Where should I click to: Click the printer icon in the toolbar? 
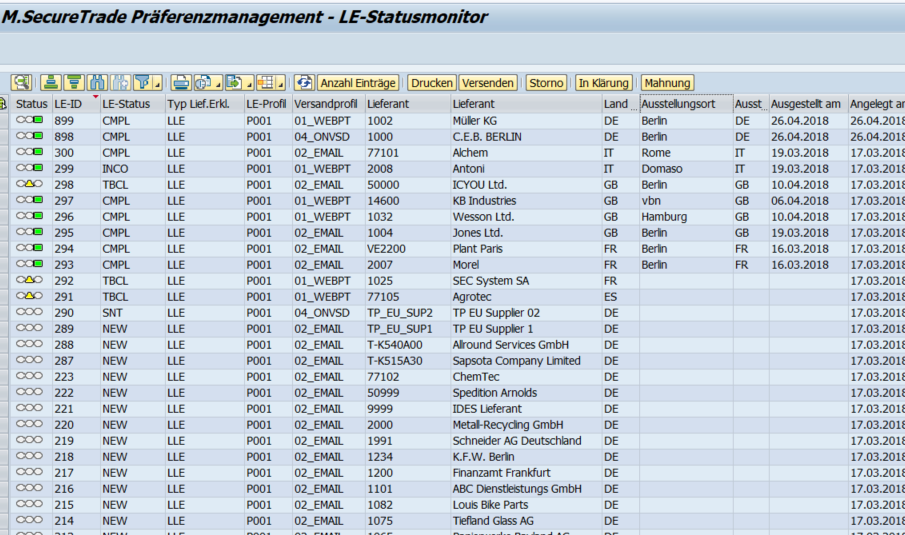point(180,83)
